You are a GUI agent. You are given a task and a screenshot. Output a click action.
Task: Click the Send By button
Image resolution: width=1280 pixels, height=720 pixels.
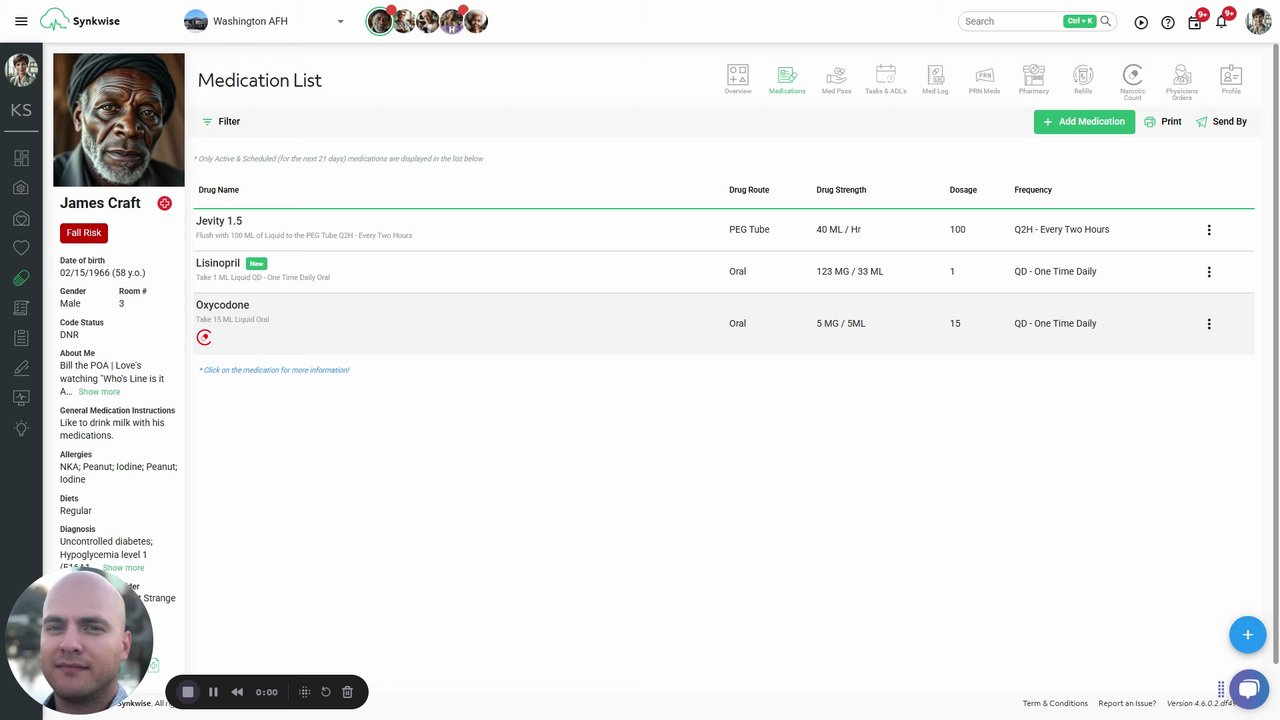1221,122
